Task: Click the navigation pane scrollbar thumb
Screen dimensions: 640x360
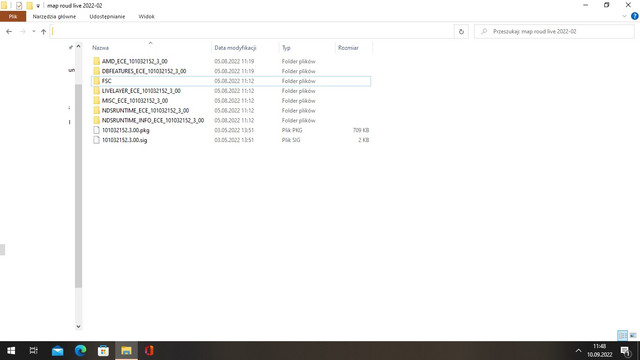Action: [78, 186]
